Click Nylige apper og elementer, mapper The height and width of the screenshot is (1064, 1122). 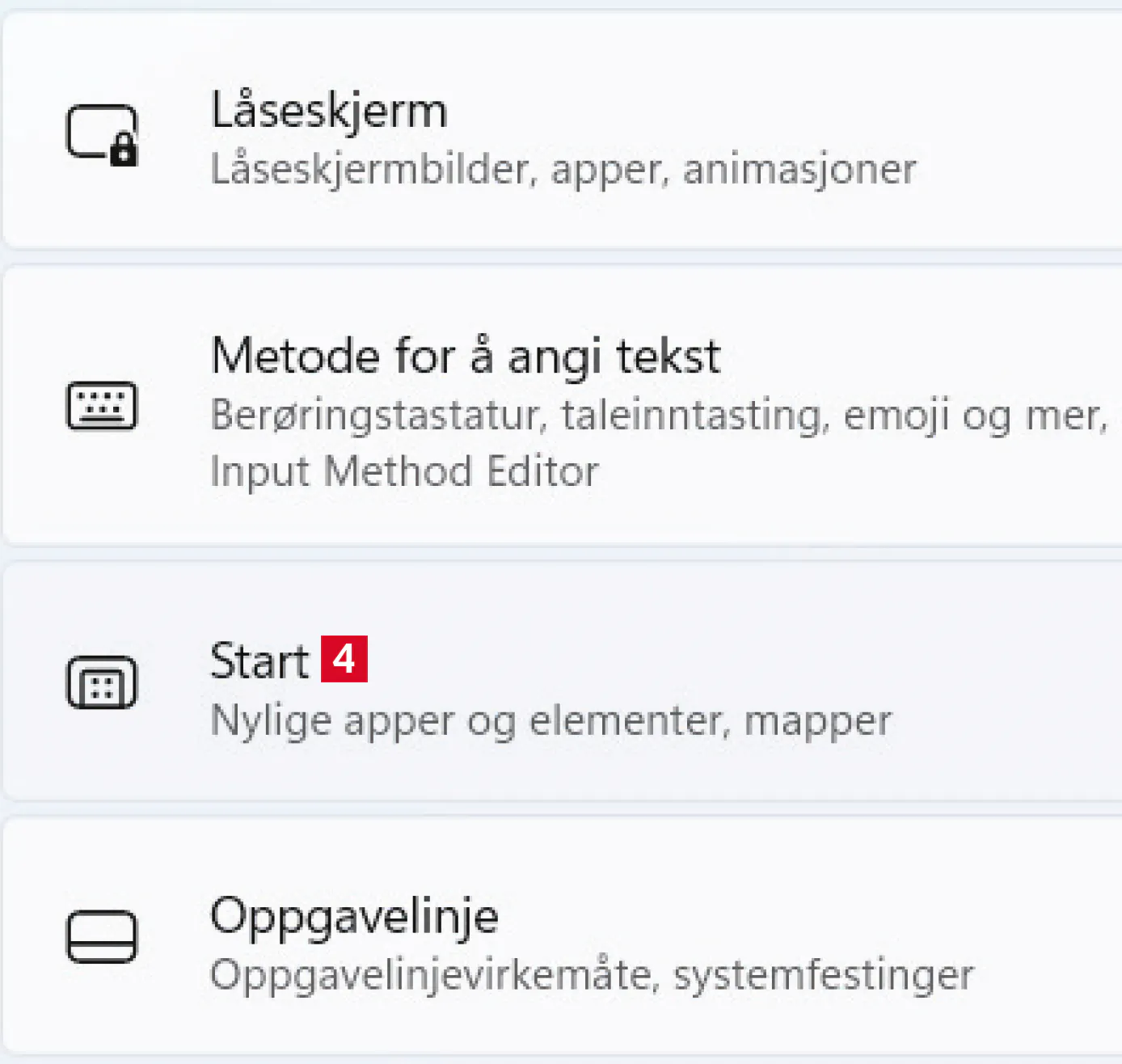point(550,720)
